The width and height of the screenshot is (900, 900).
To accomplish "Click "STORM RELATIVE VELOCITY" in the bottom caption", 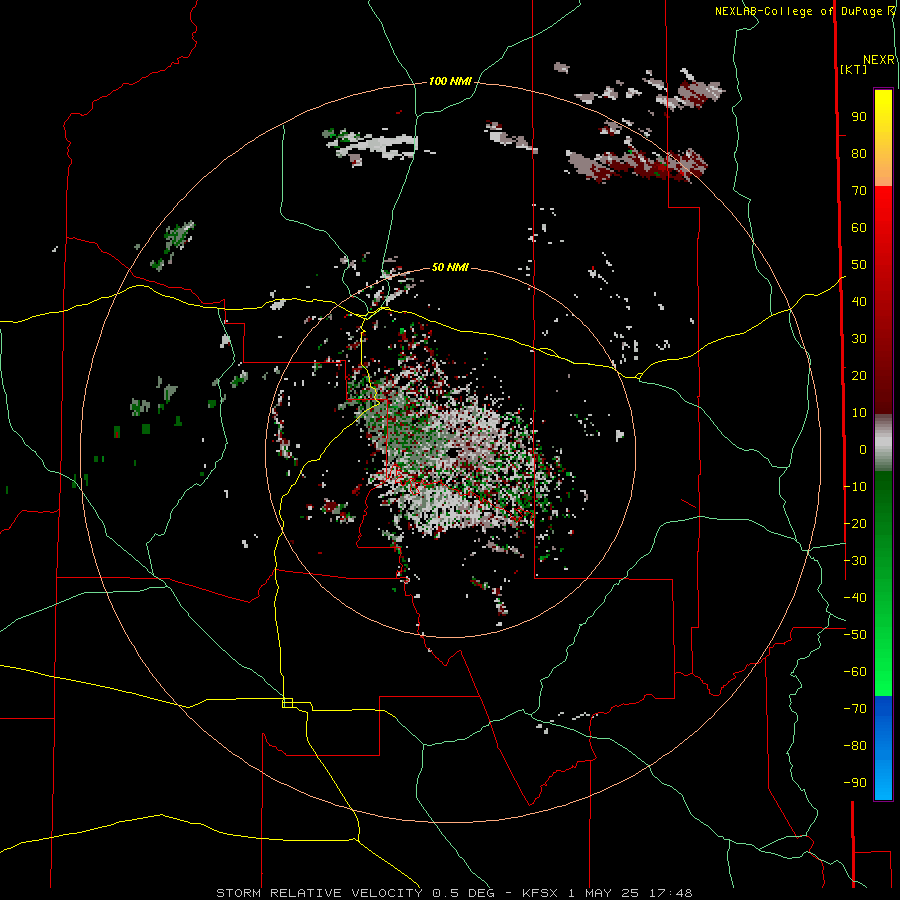I will [319, 893].
